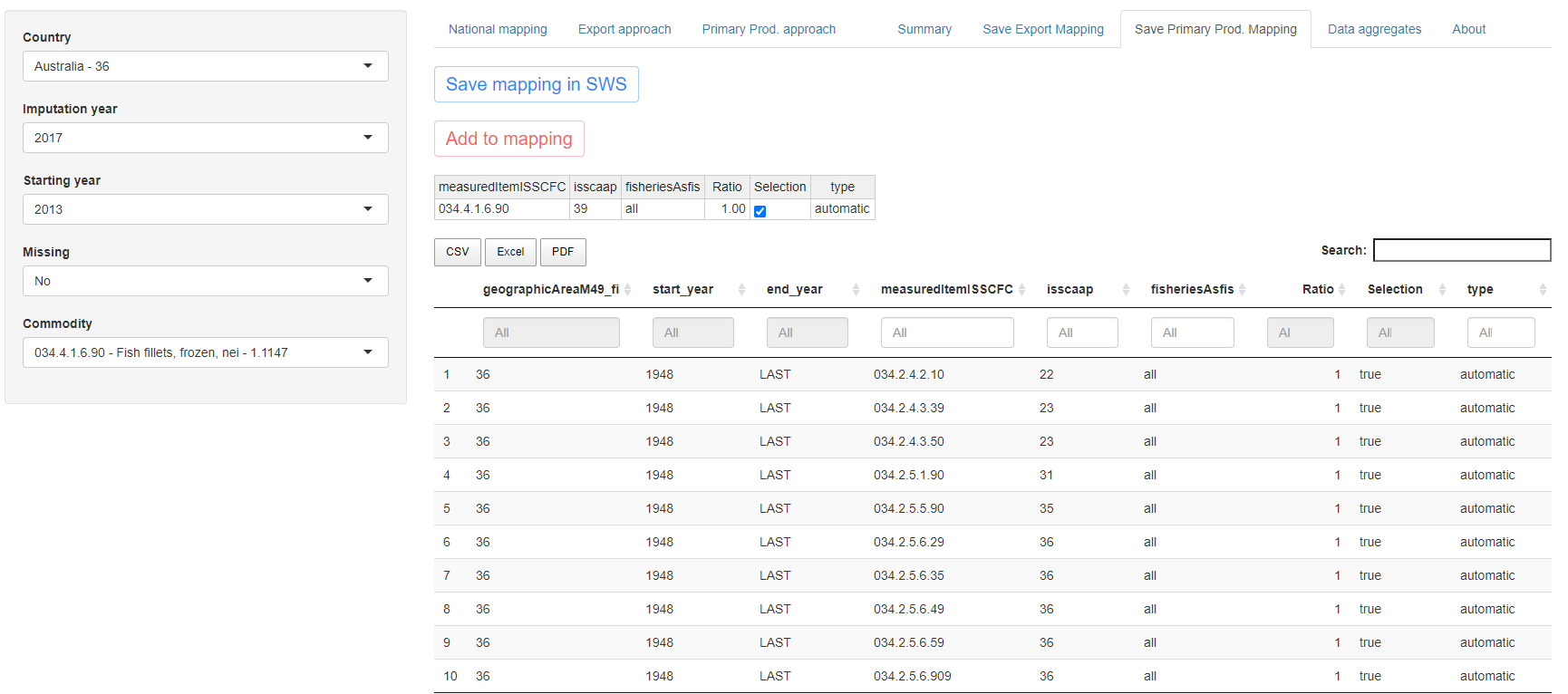This screenshot has height=694, width=1568.
Task: Sort by geographicAreaM49_fi column arrows
Action: click(x=627, y=290)
